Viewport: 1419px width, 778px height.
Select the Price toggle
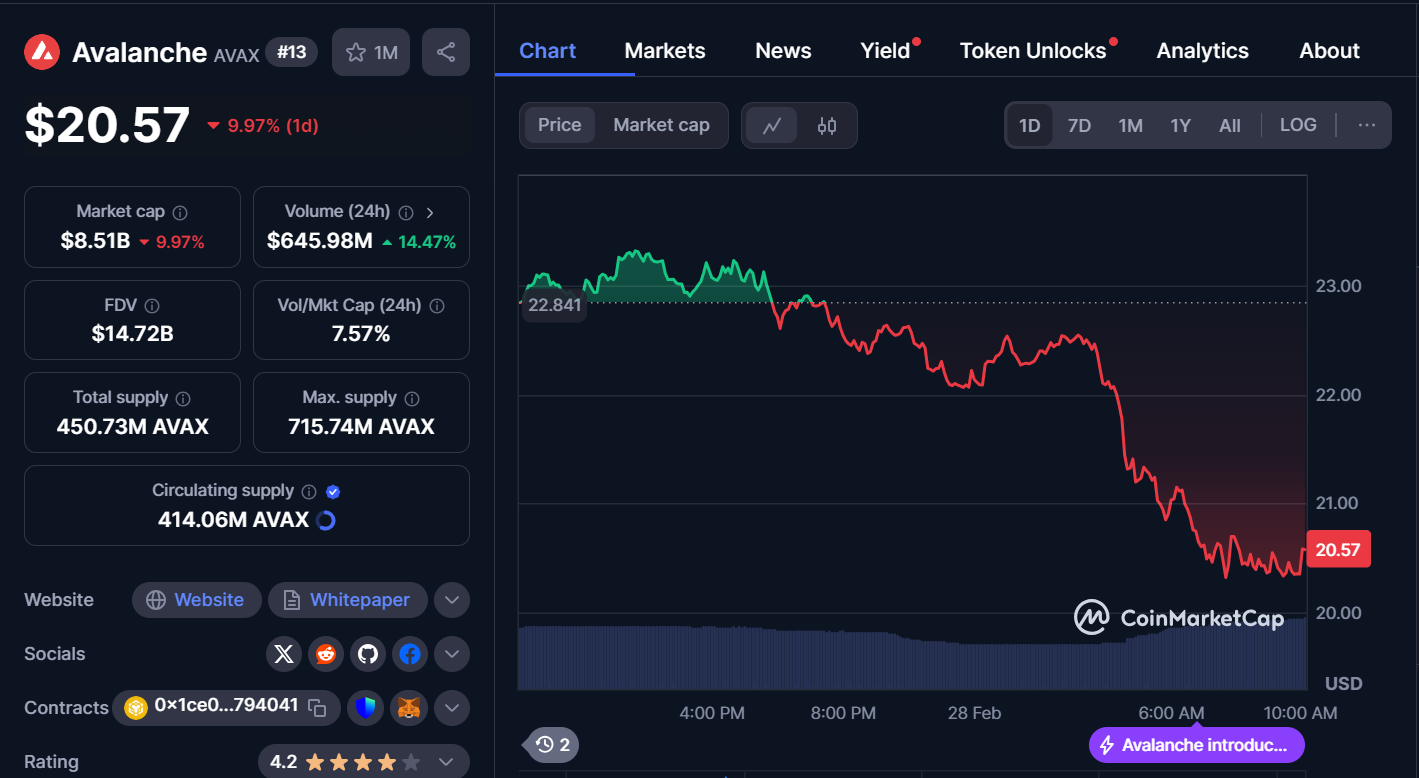pos(559,125)
